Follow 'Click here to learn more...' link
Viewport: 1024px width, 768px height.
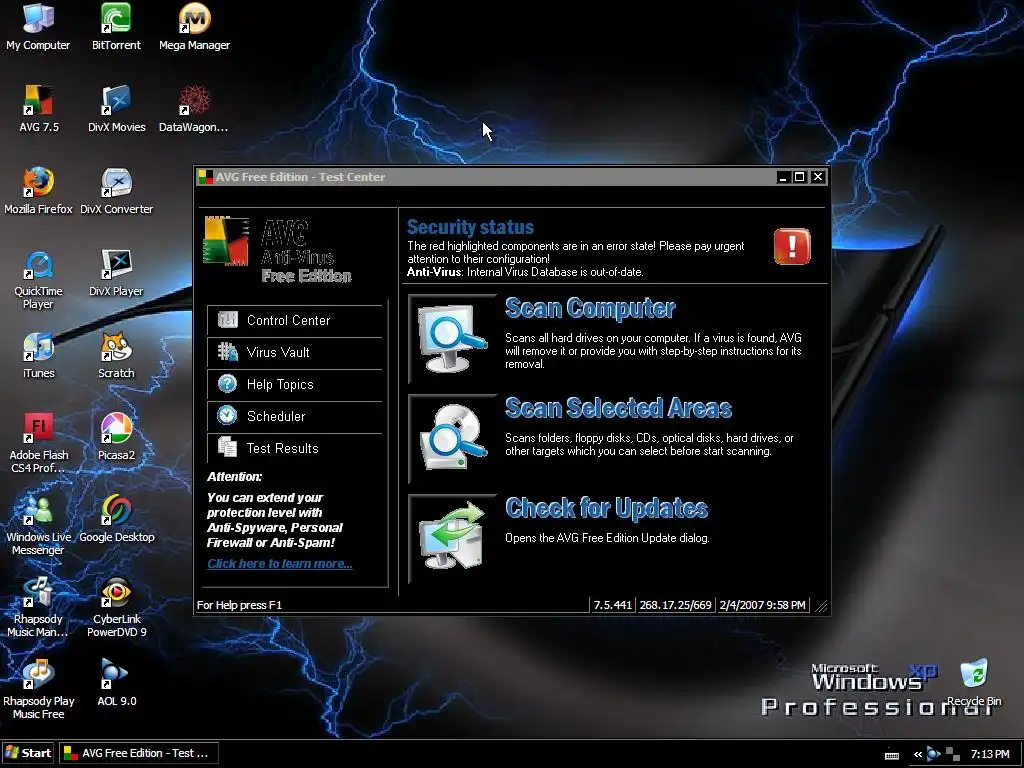tap(280, 564)
